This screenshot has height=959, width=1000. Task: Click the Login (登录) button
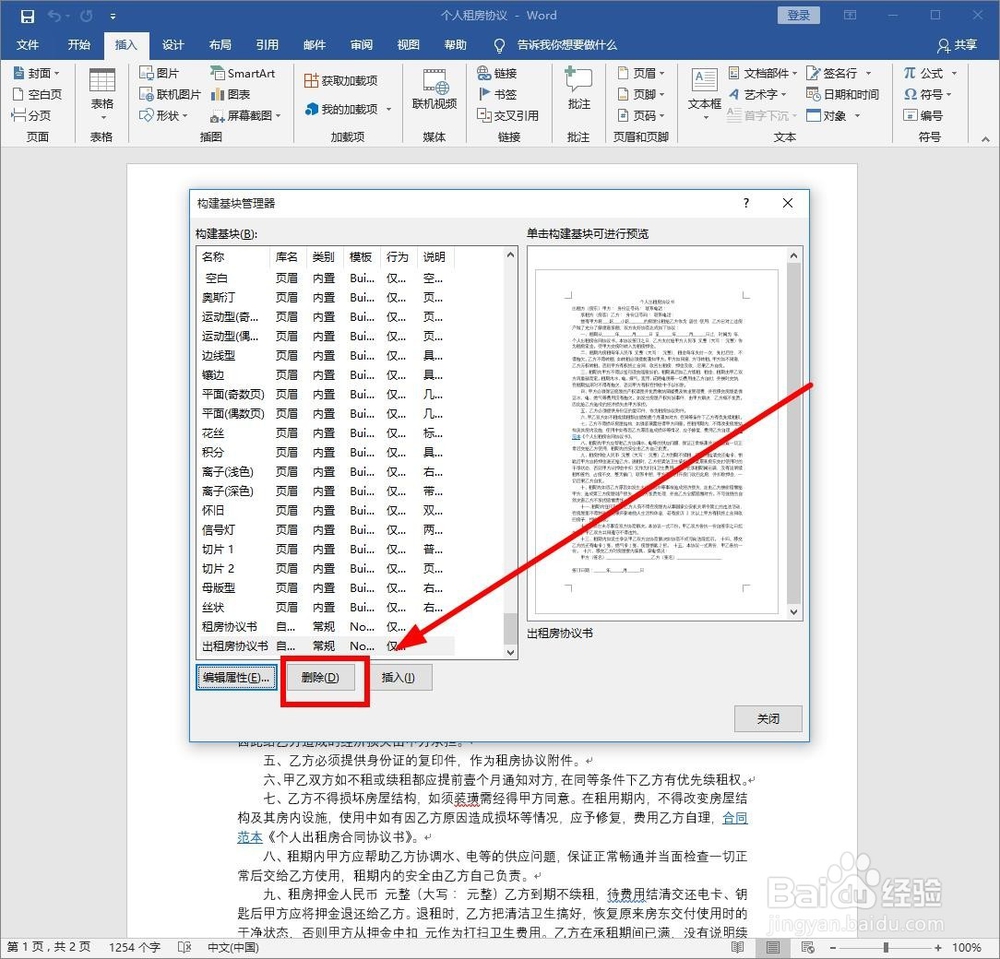click(x=798, y=15)
